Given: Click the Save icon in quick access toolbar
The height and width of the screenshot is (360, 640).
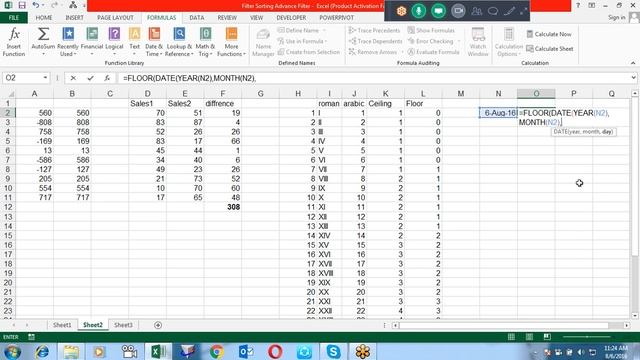Looking at the screenshot, I should click(22, 5).
